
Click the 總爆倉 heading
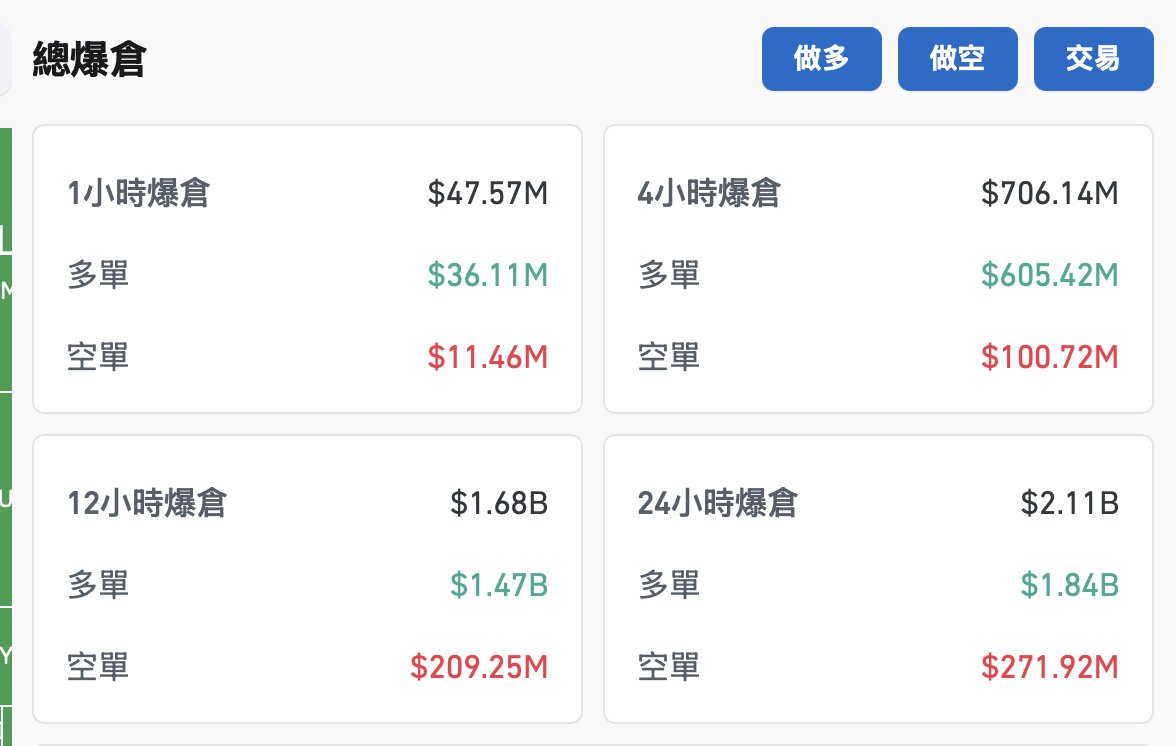[90, 60]
